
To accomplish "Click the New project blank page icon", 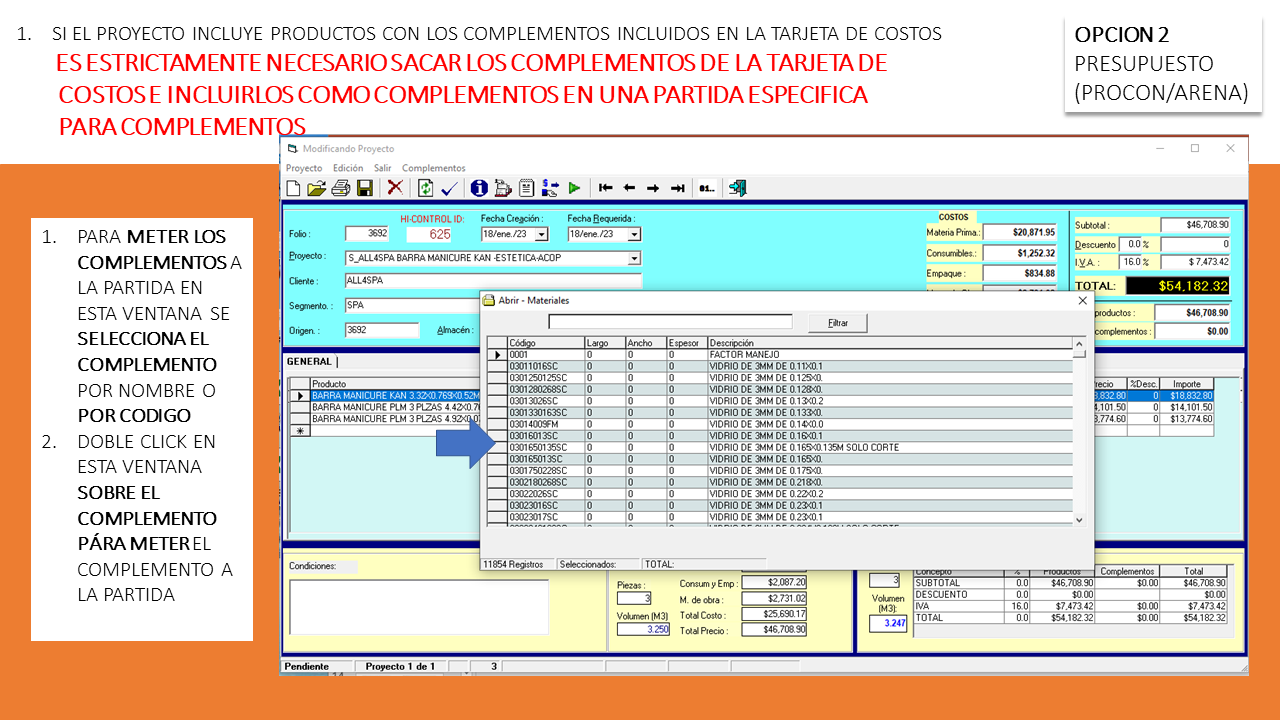I will (293, 188).
